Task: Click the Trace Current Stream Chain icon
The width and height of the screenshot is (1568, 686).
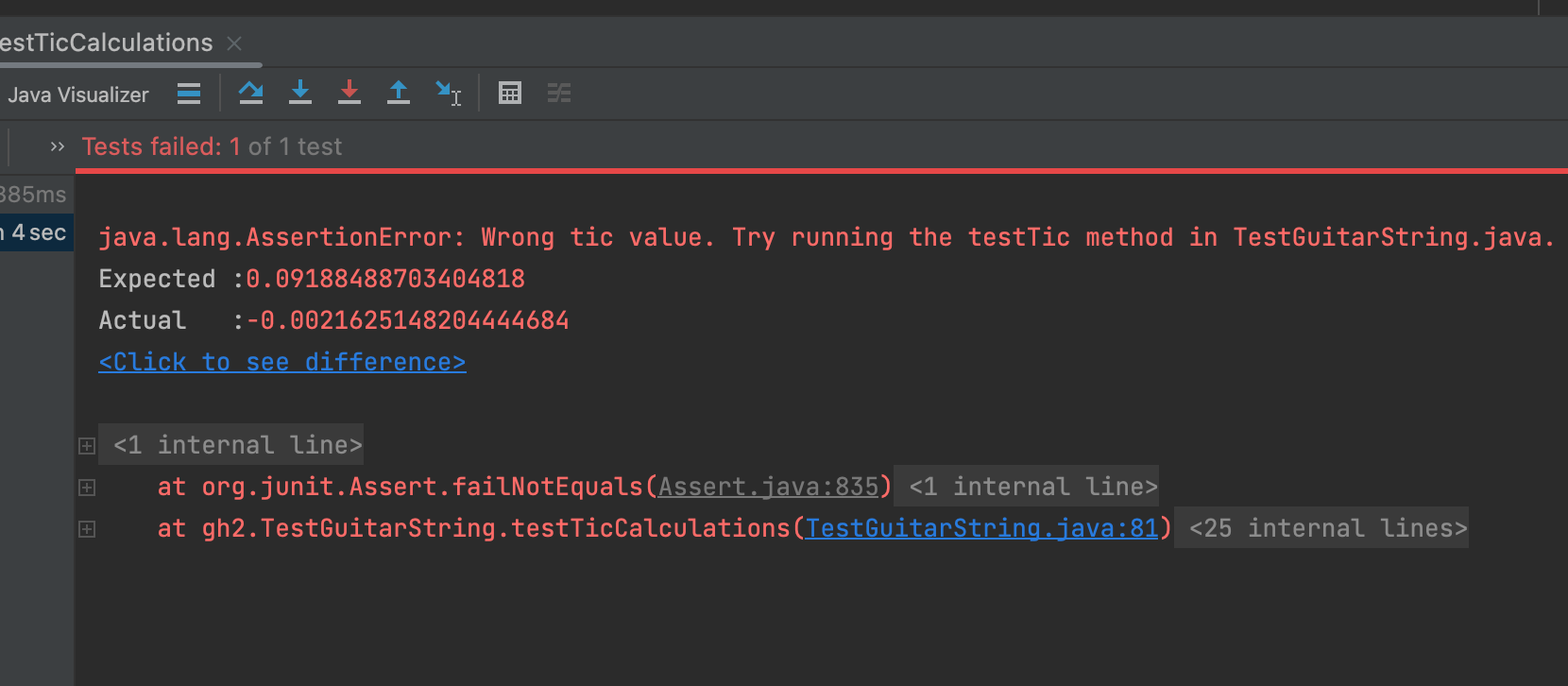Action: (x=559, y=93)
